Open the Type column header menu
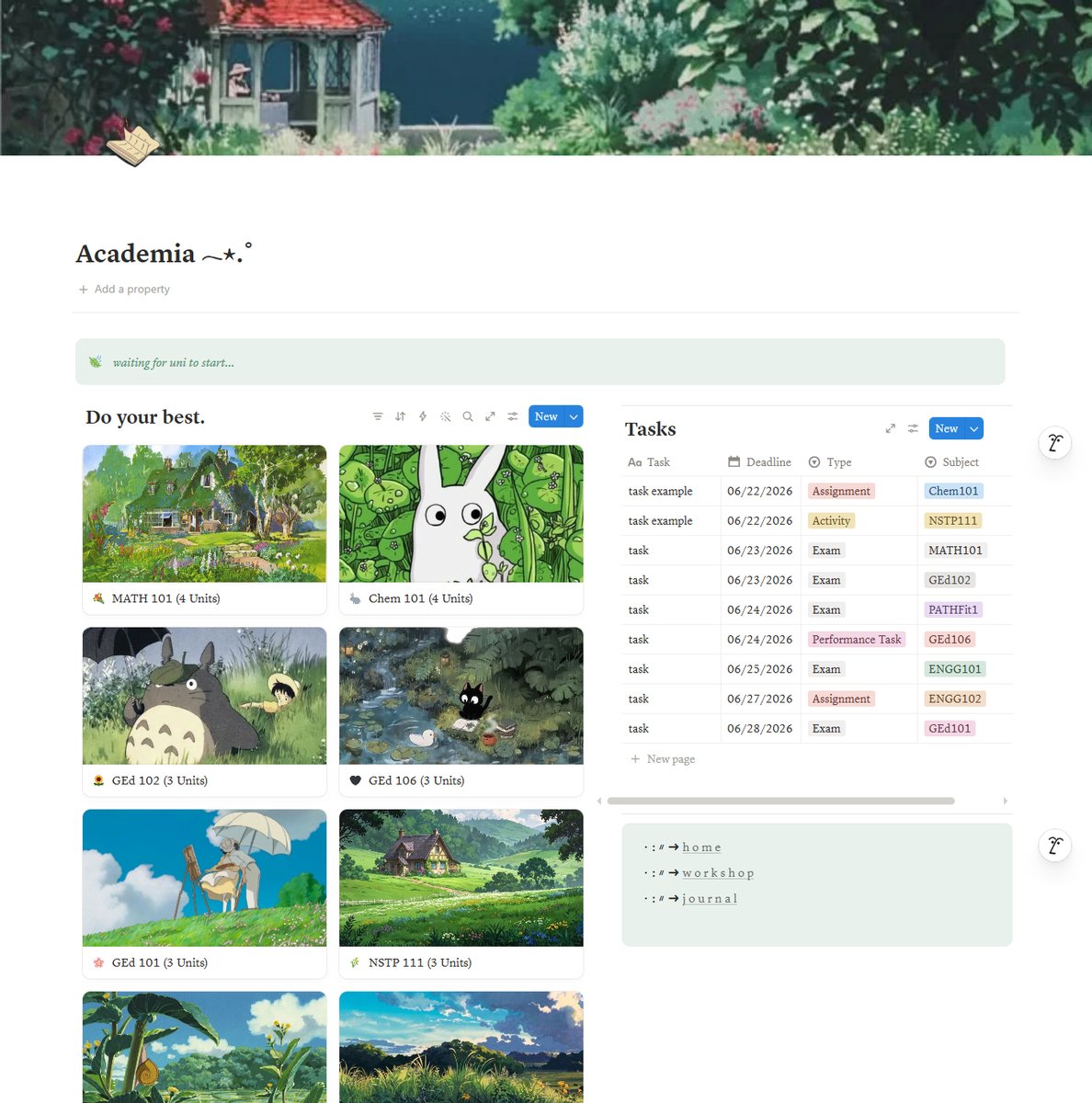 coord(859,462)
